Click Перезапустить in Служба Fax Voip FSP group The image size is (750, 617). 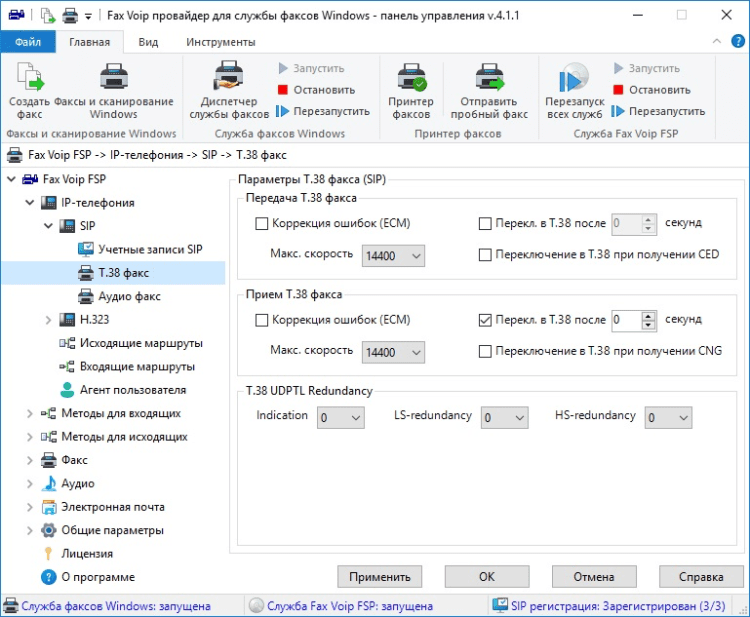click(658, 111)
